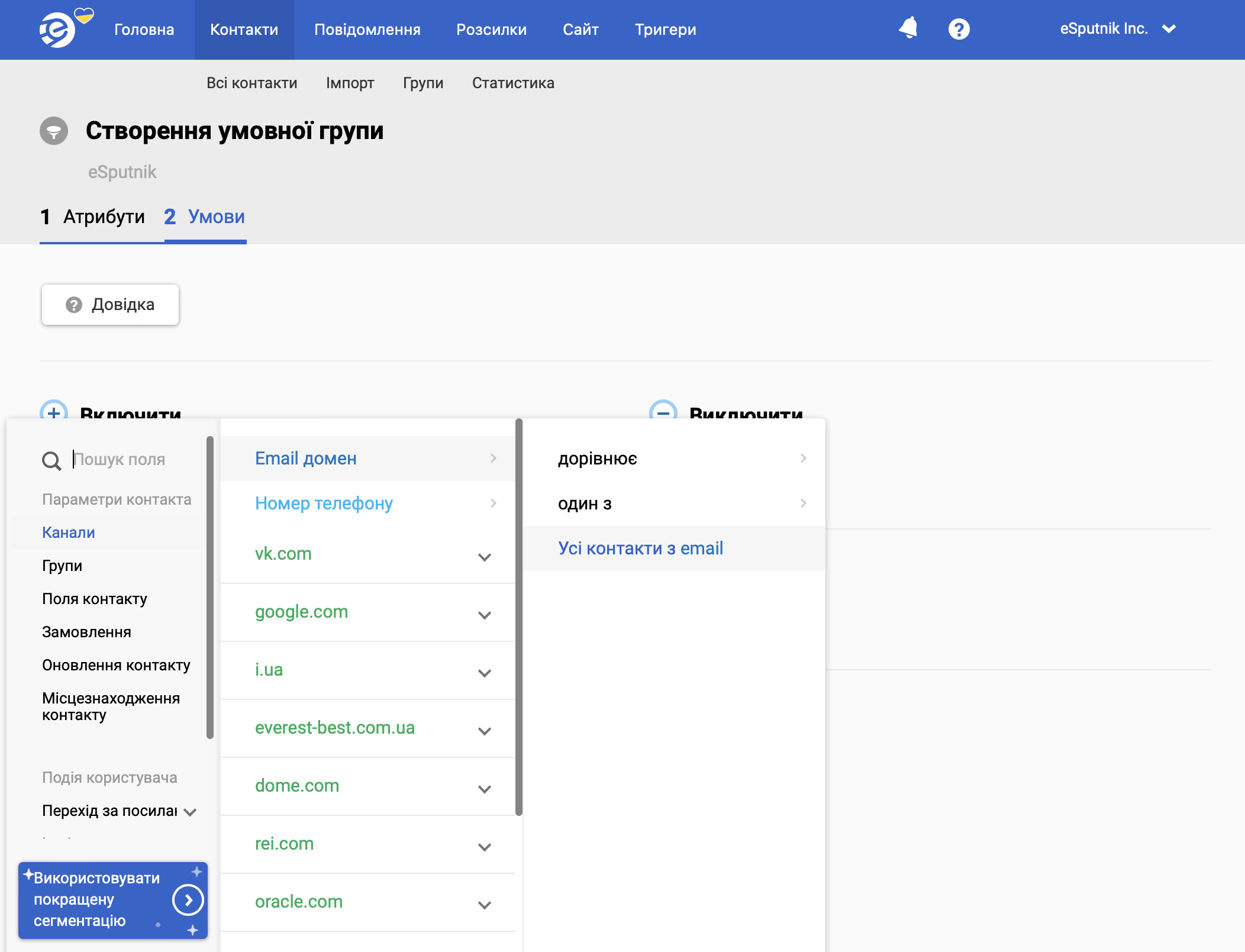Click the plus icon next to Включити

pyautogui.click(x=53, y=412)
